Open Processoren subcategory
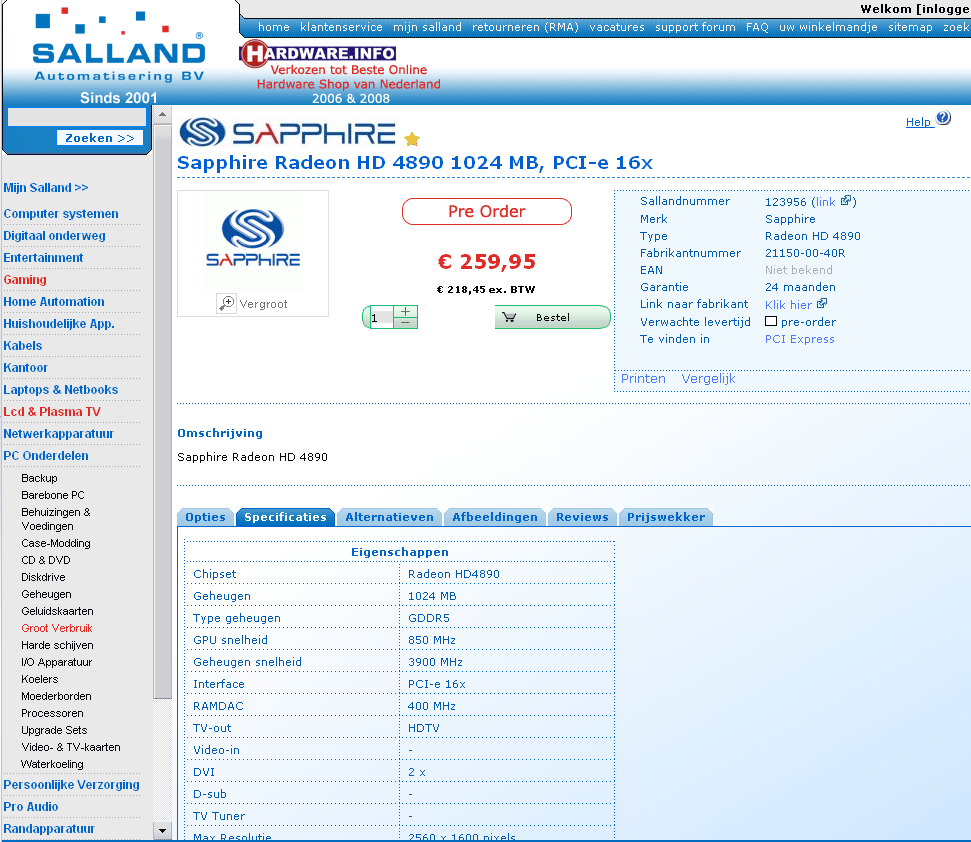Image resolution: width=971 pixels, height=842 pixels. [52, 713]
